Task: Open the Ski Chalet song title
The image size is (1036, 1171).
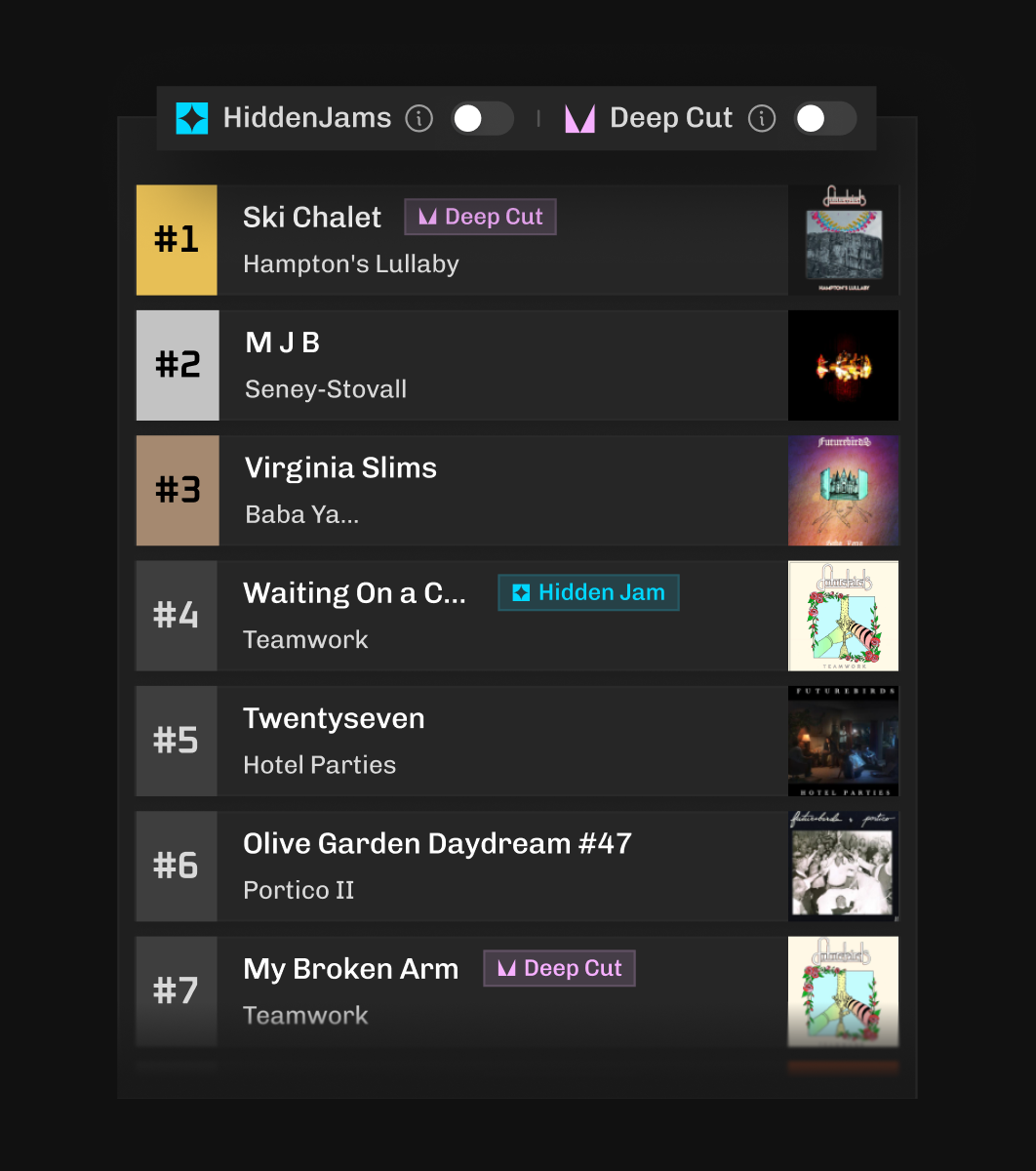Action: pyautogui.click(x=312, y=217)
